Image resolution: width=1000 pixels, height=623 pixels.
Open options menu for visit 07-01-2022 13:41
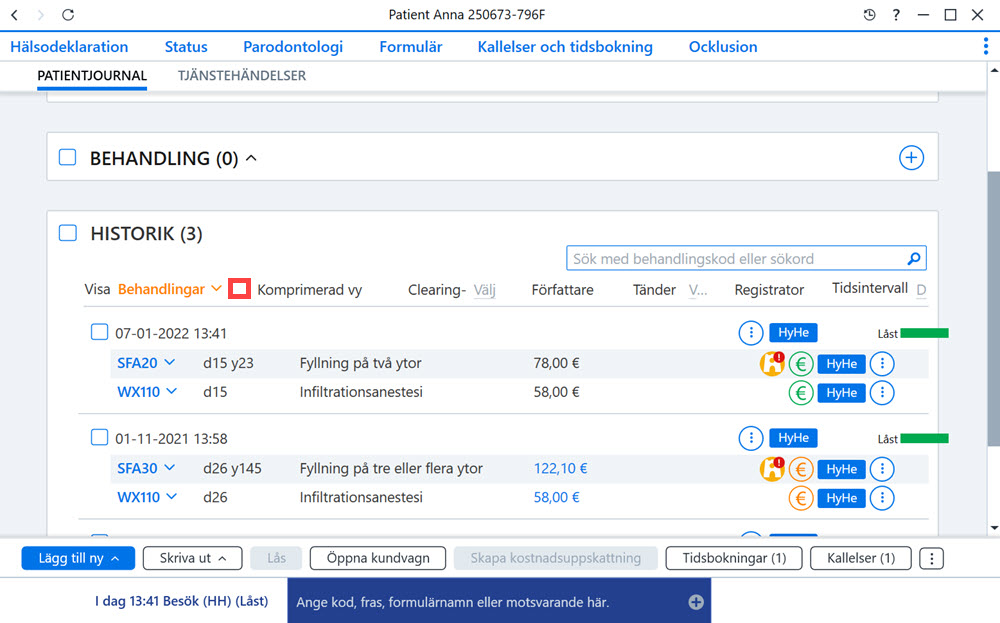[751, 332]
